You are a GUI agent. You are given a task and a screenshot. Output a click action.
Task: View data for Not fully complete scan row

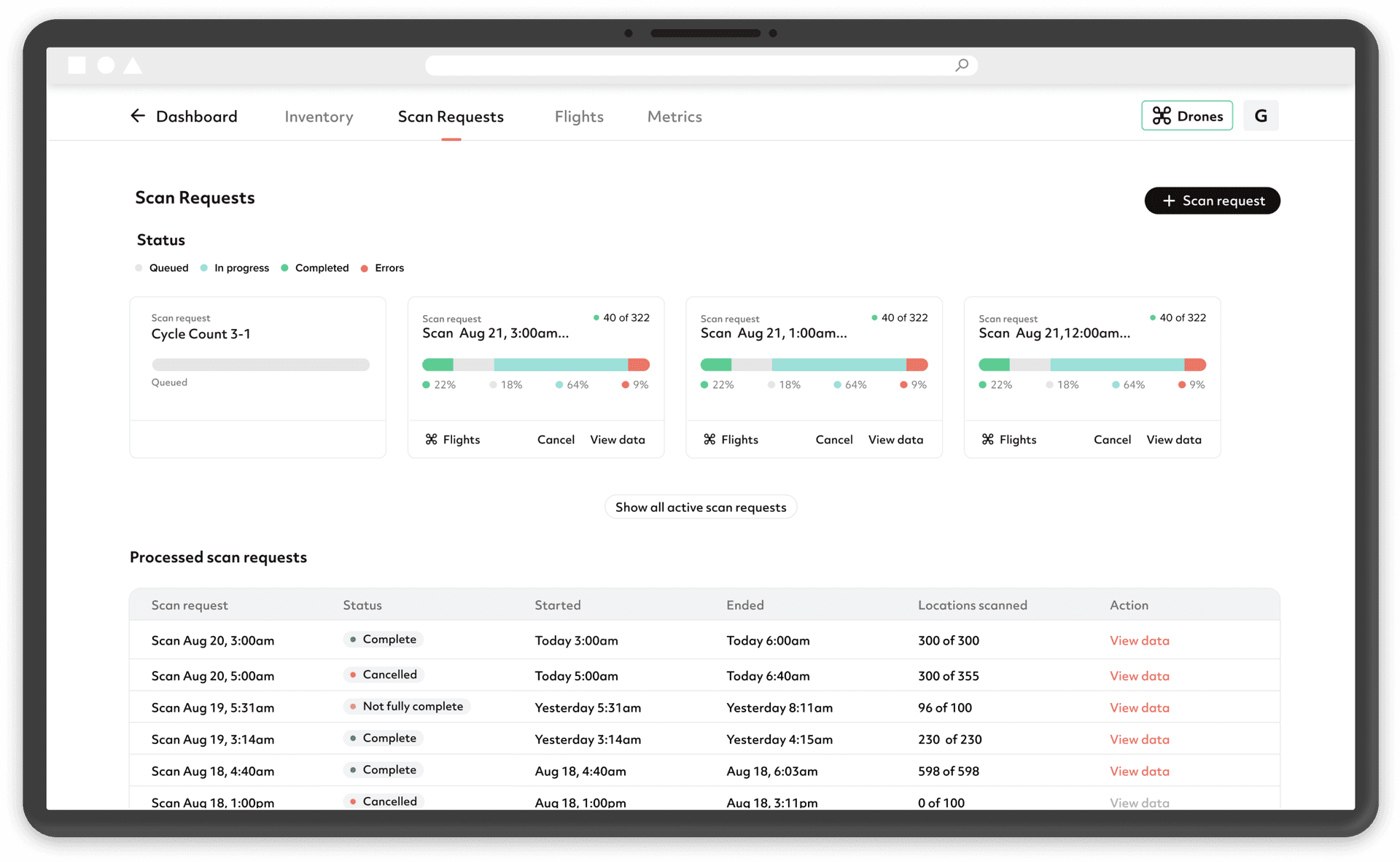tap(1139, 707)
